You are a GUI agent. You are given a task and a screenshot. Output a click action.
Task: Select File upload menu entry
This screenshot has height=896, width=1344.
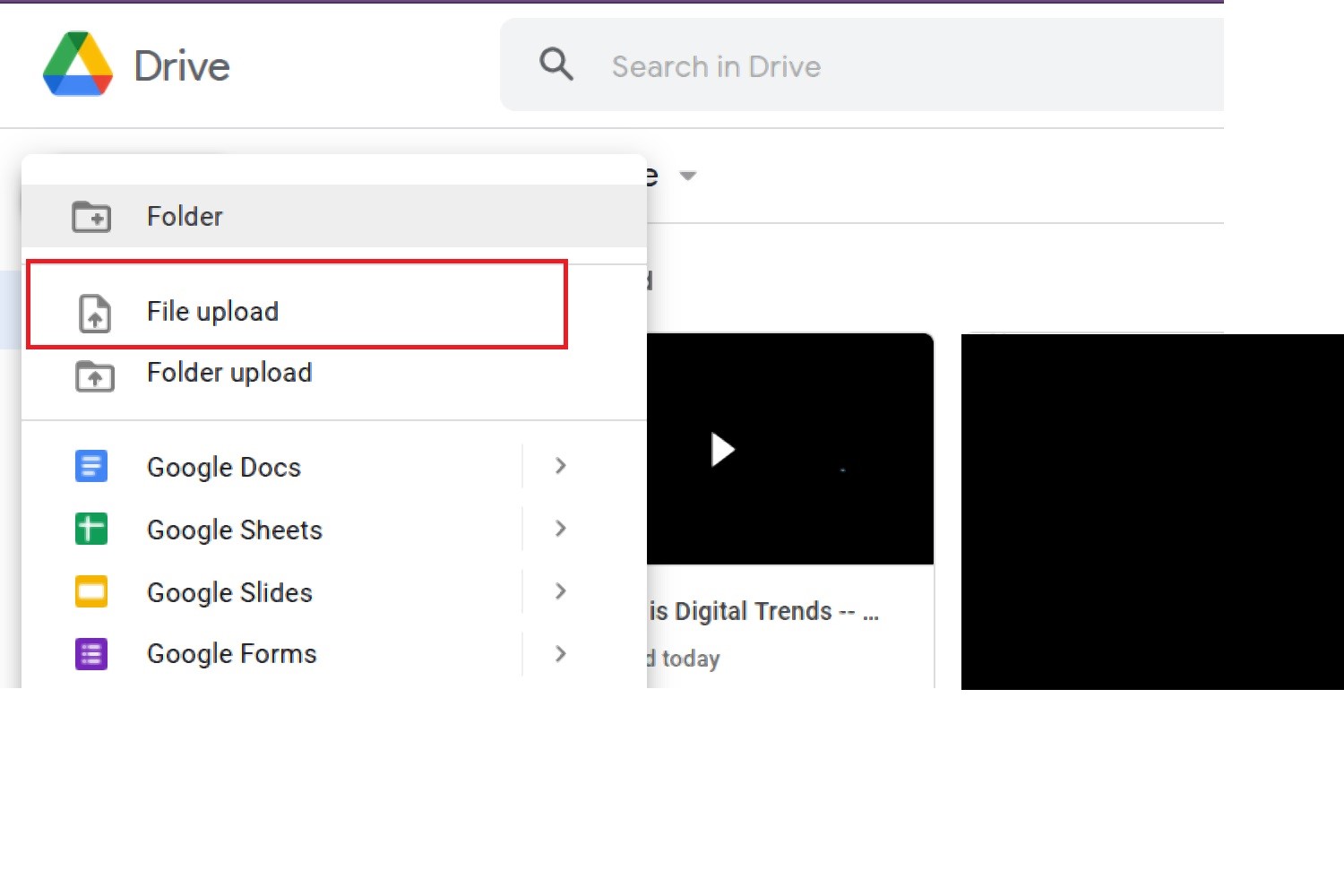(x=334, y=312)
